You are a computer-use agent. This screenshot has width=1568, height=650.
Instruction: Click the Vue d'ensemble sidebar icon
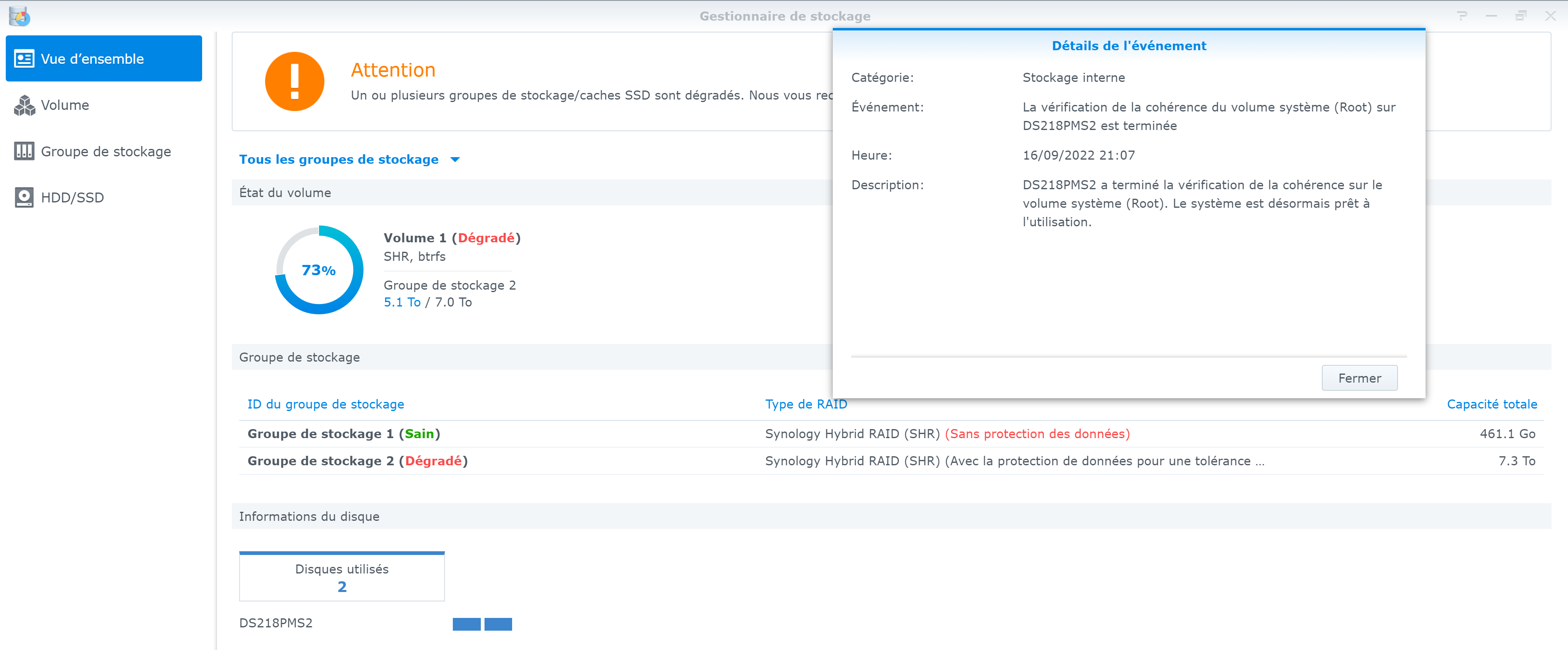coord(24,59)
